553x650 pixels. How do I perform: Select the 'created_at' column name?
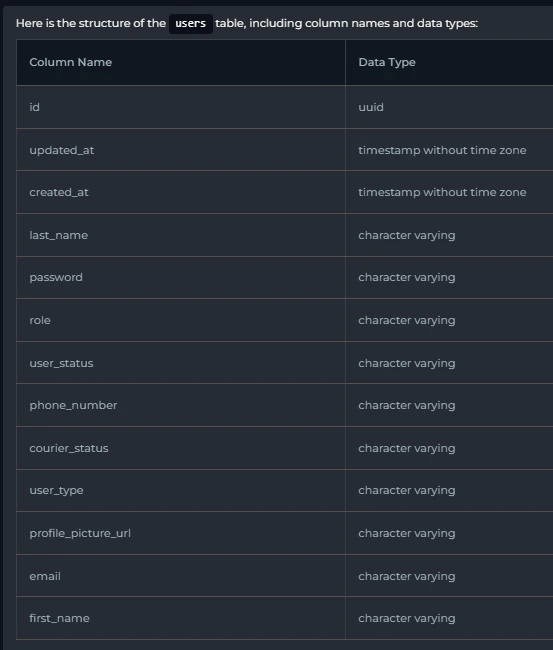(x=59, y=192)
